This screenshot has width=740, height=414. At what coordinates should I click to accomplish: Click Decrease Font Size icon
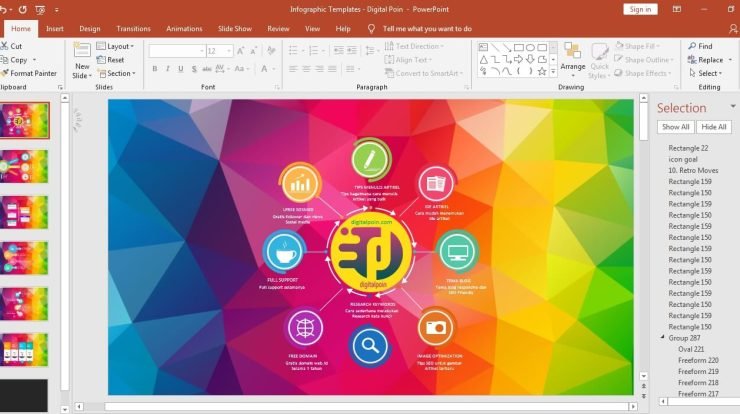point(253,51)
